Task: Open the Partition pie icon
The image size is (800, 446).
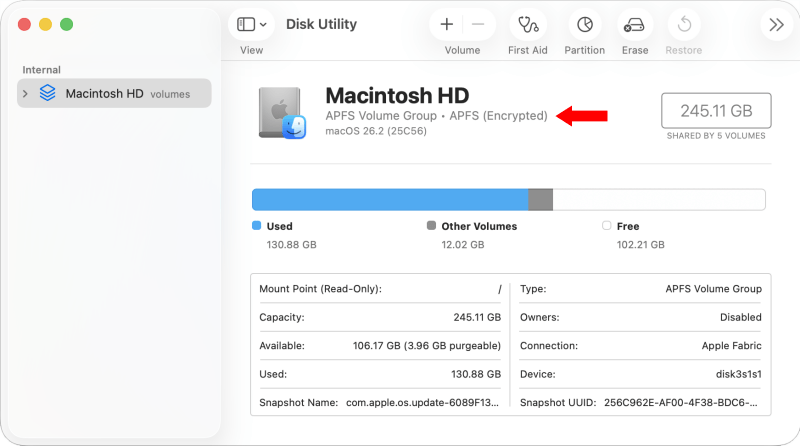Action: coord(585,24)
